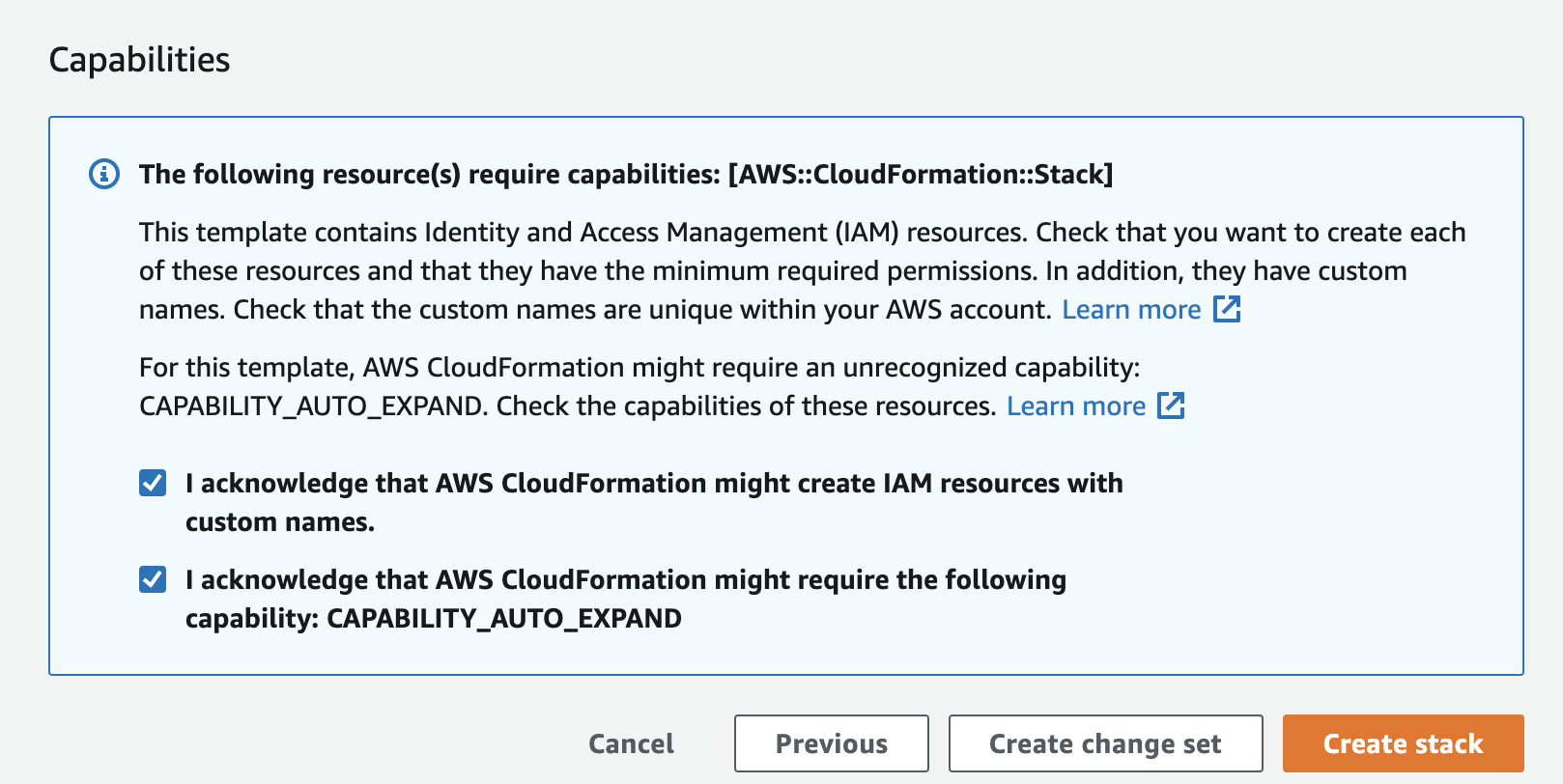The image size is (1563, 784).
Task: Click the orange Create stack button
Action: [x=1403, y=743]
